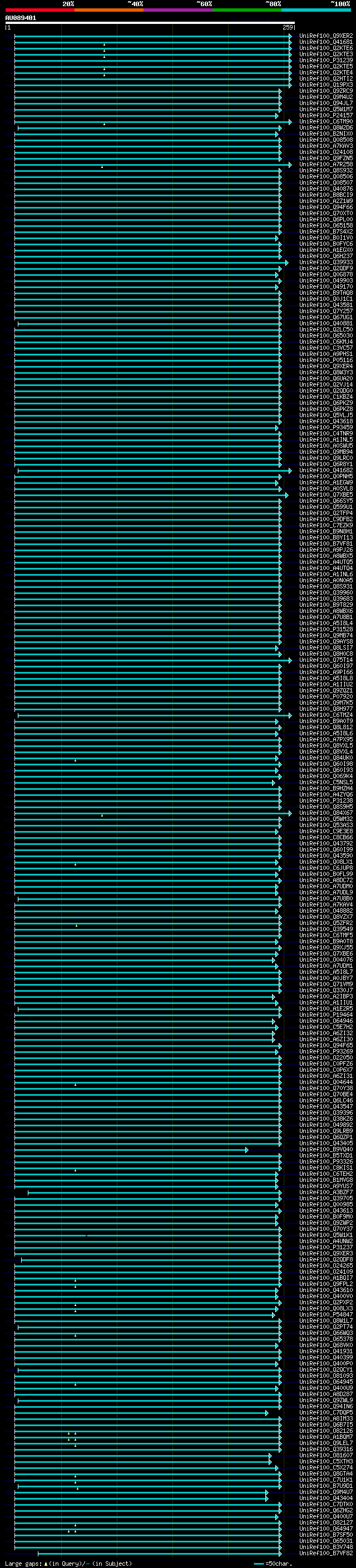Select label UniRef100_C6TM90
This screenshot has width=356, height=1568.
pos(326,122)
